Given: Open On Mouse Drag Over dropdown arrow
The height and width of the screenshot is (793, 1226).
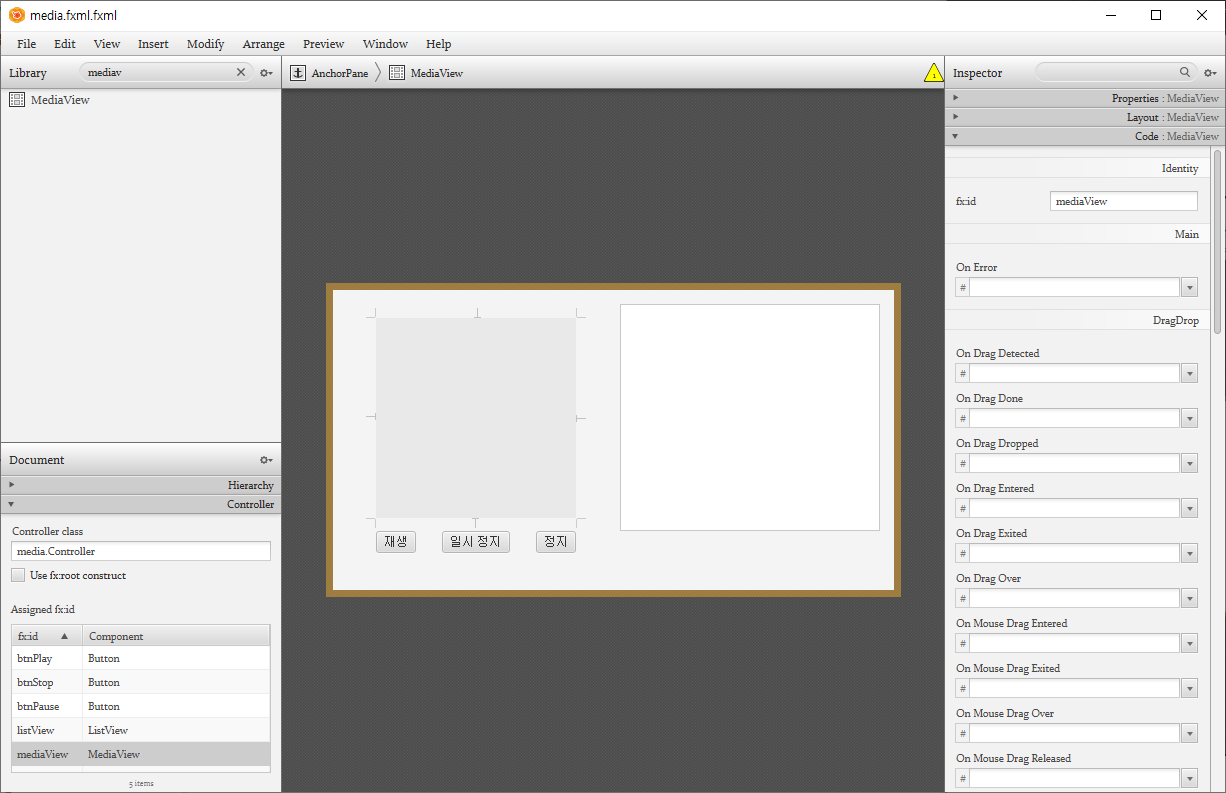Looking at the screenshot, I should 1189,734.
